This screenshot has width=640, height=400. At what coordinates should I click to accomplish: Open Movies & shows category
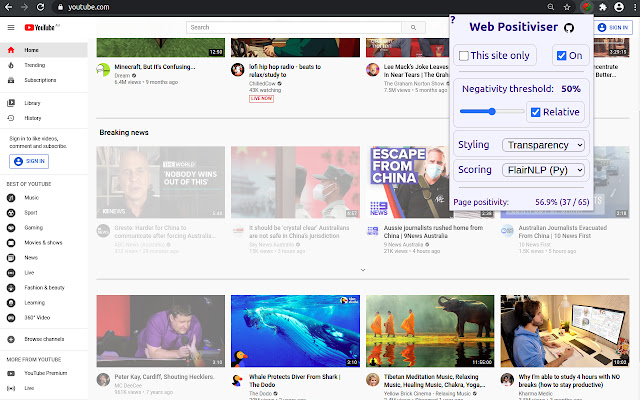(x=44, y=242)
